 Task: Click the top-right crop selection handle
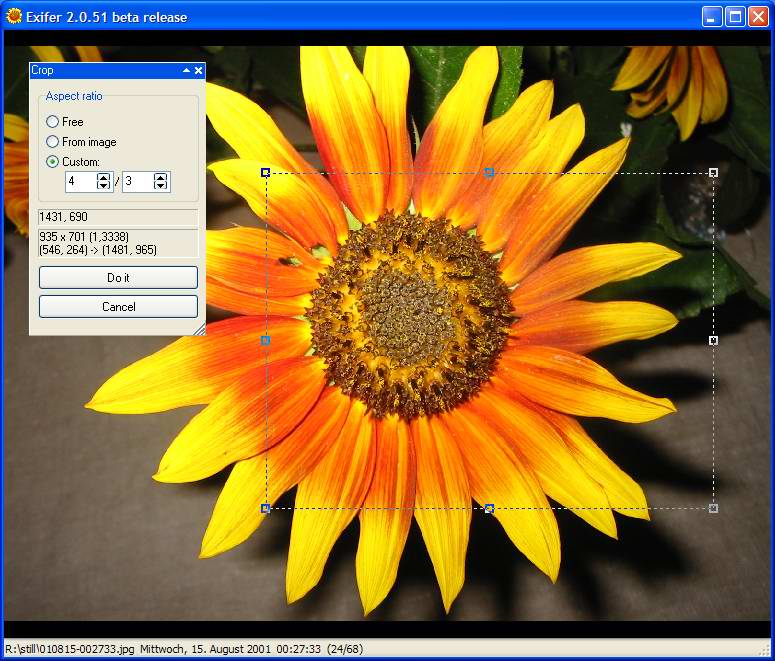[x=713, y=173]
